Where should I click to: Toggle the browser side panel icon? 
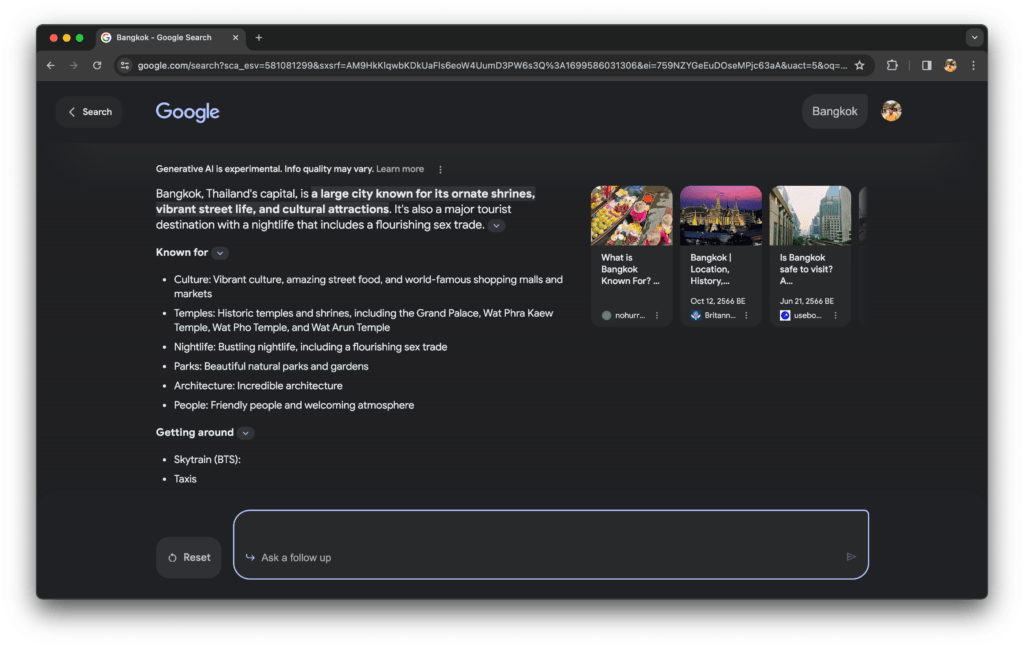[x=926, y=65]
